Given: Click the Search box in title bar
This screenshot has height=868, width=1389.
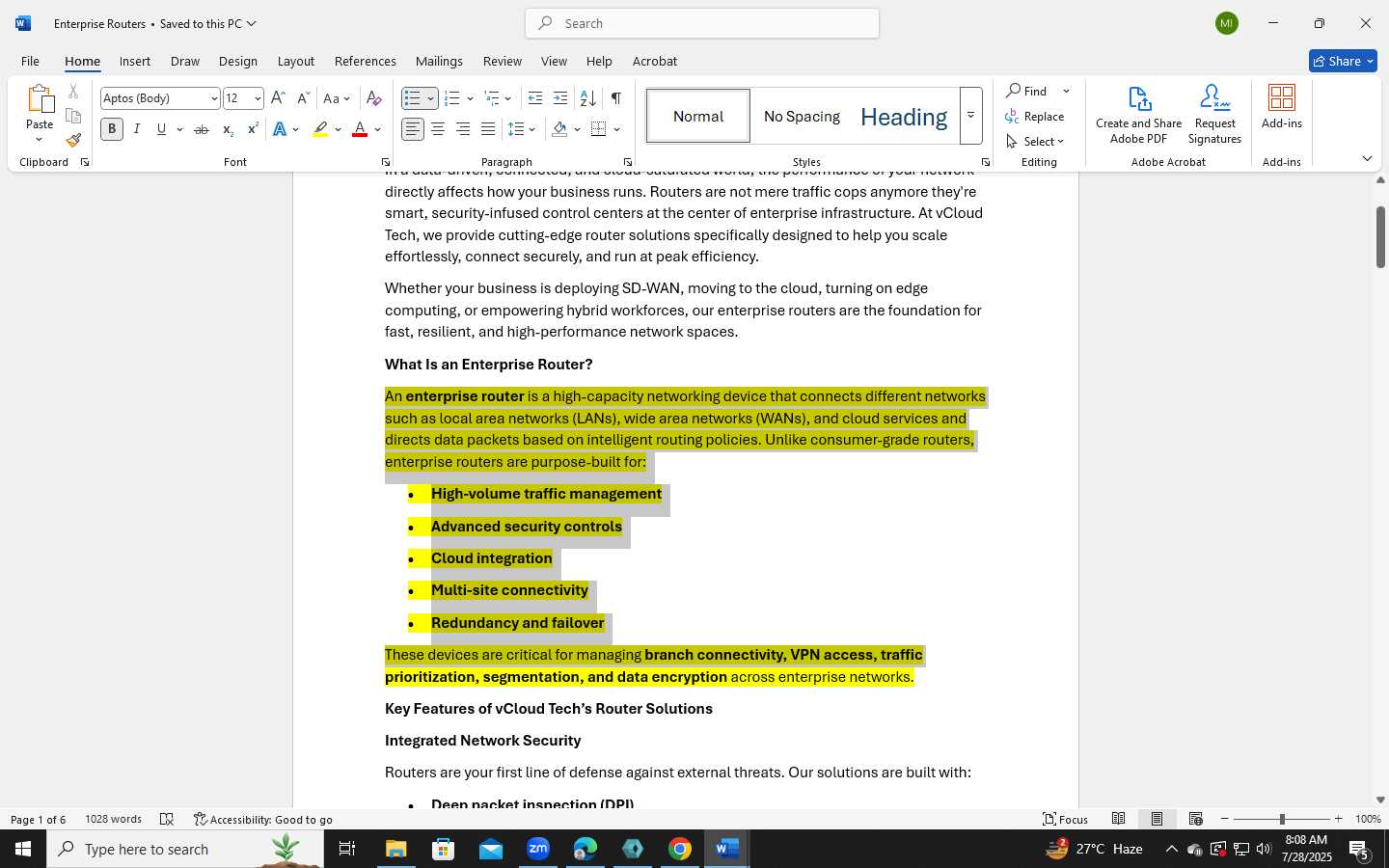Looking at the screenshot, I should (x=702, y=23).
